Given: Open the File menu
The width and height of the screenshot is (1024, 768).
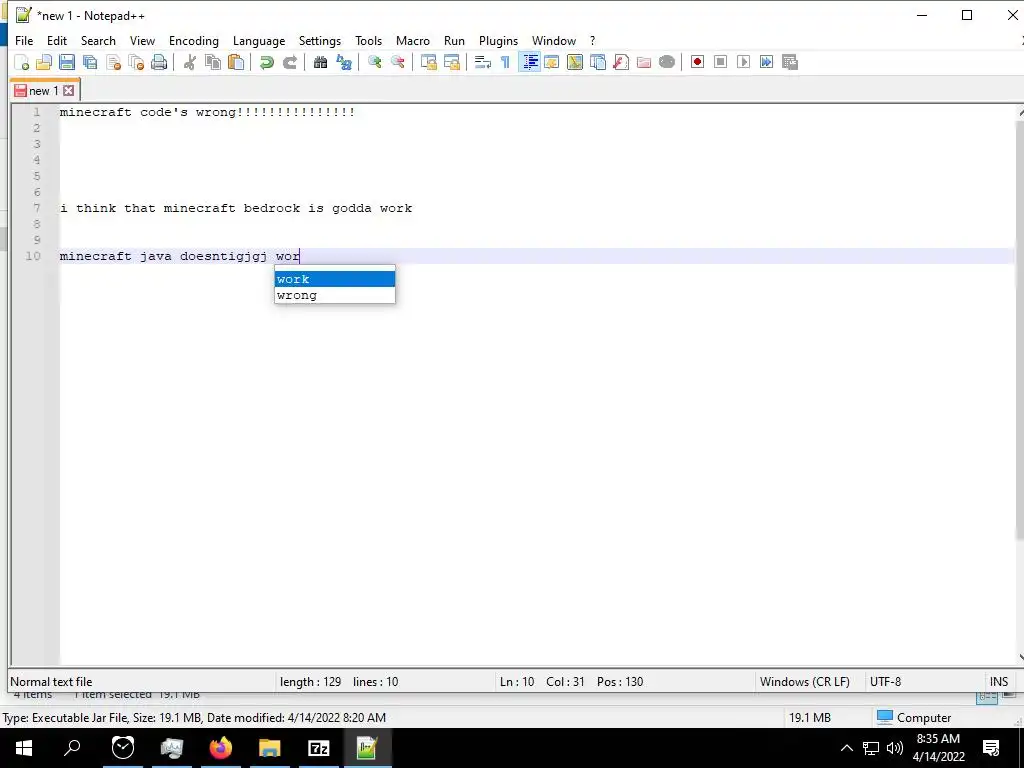Looking at the screenshot, I should coord(24,40).
